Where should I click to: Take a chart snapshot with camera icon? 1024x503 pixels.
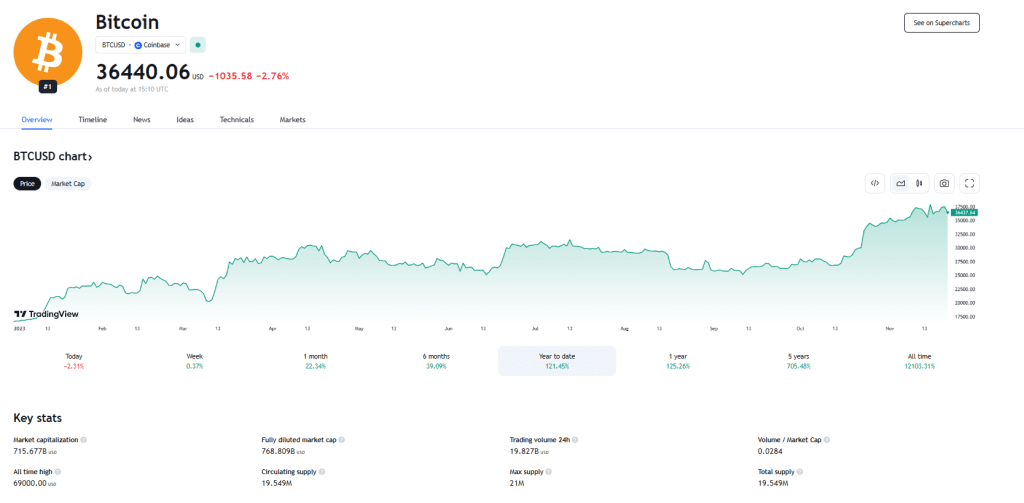pos(944,183)
